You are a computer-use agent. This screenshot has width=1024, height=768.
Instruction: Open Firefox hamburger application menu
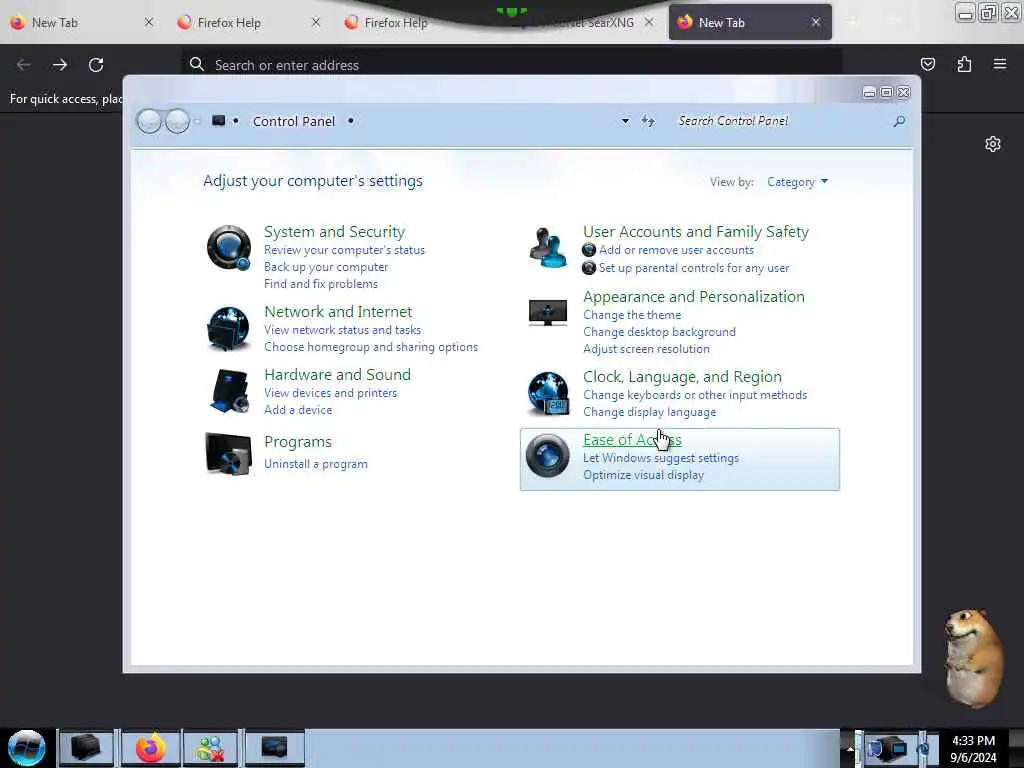point(999,64)
